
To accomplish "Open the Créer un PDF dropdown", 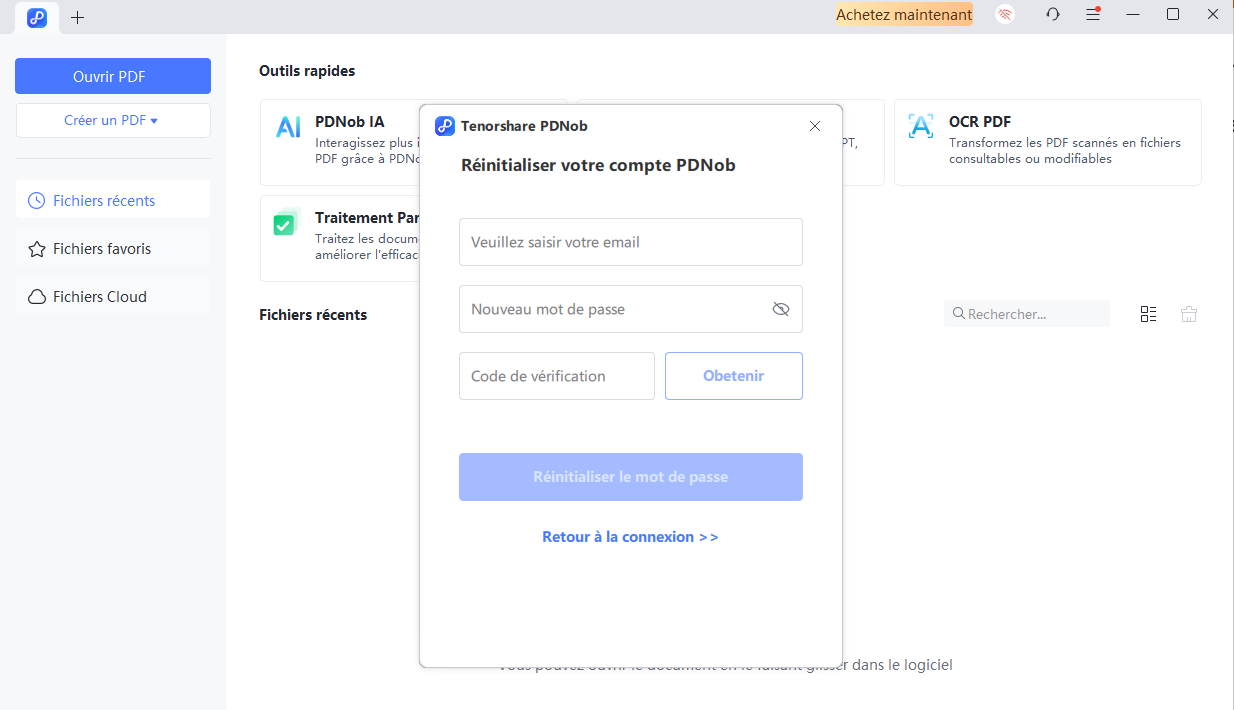I will click(112, 120).
